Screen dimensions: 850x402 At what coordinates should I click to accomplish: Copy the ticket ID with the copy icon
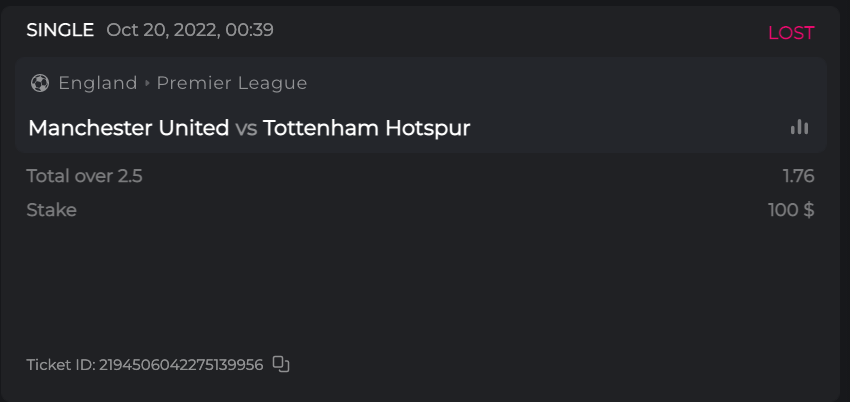281,365
